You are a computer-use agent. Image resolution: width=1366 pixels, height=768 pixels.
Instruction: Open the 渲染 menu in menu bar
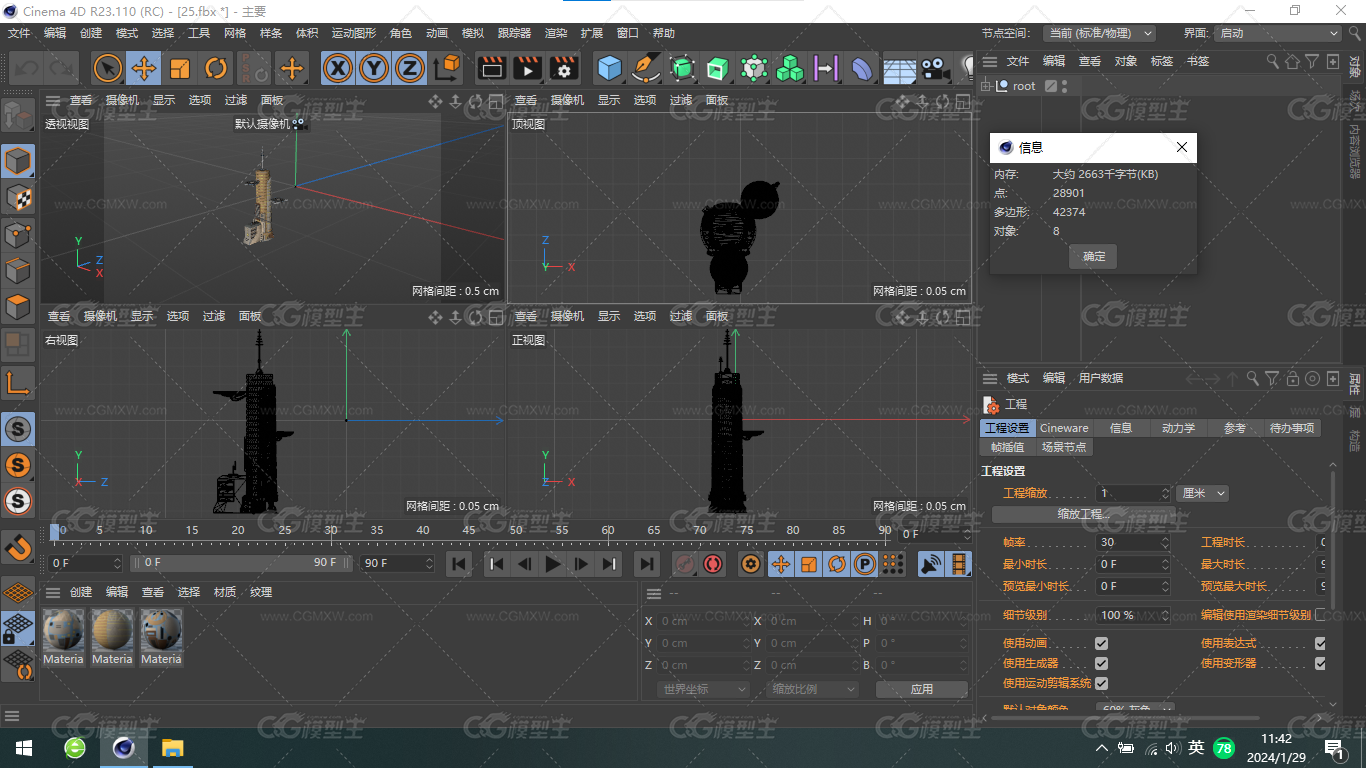coord(556,33)
